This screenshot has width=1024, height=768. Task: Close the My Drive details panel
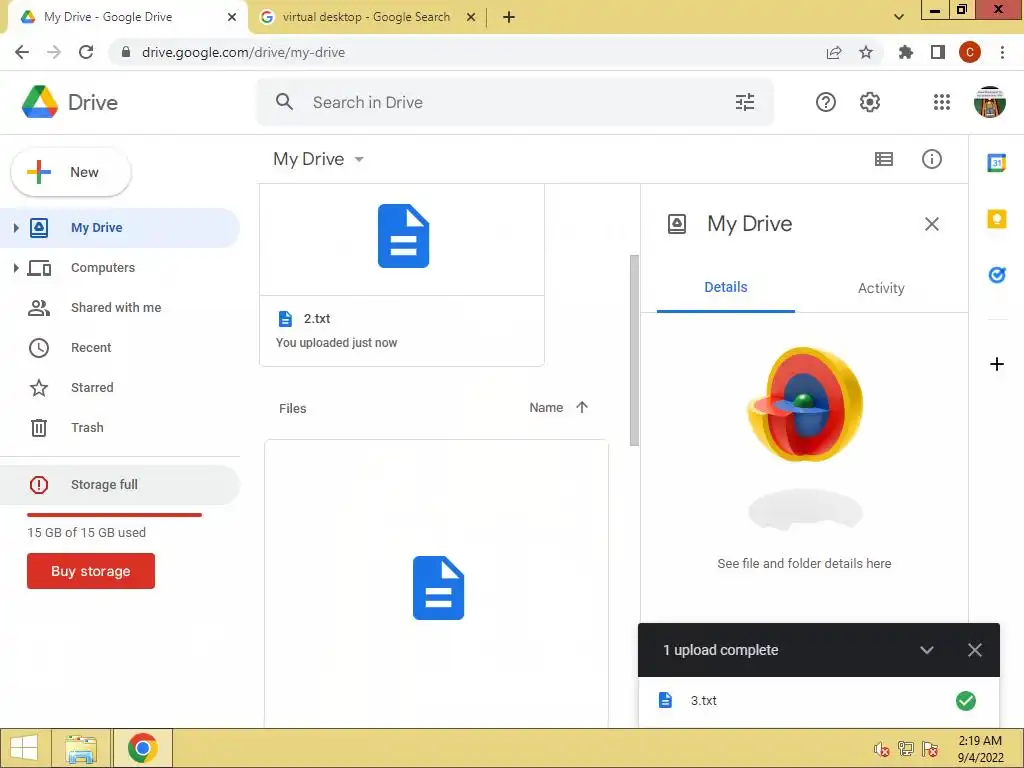[931, 224]
